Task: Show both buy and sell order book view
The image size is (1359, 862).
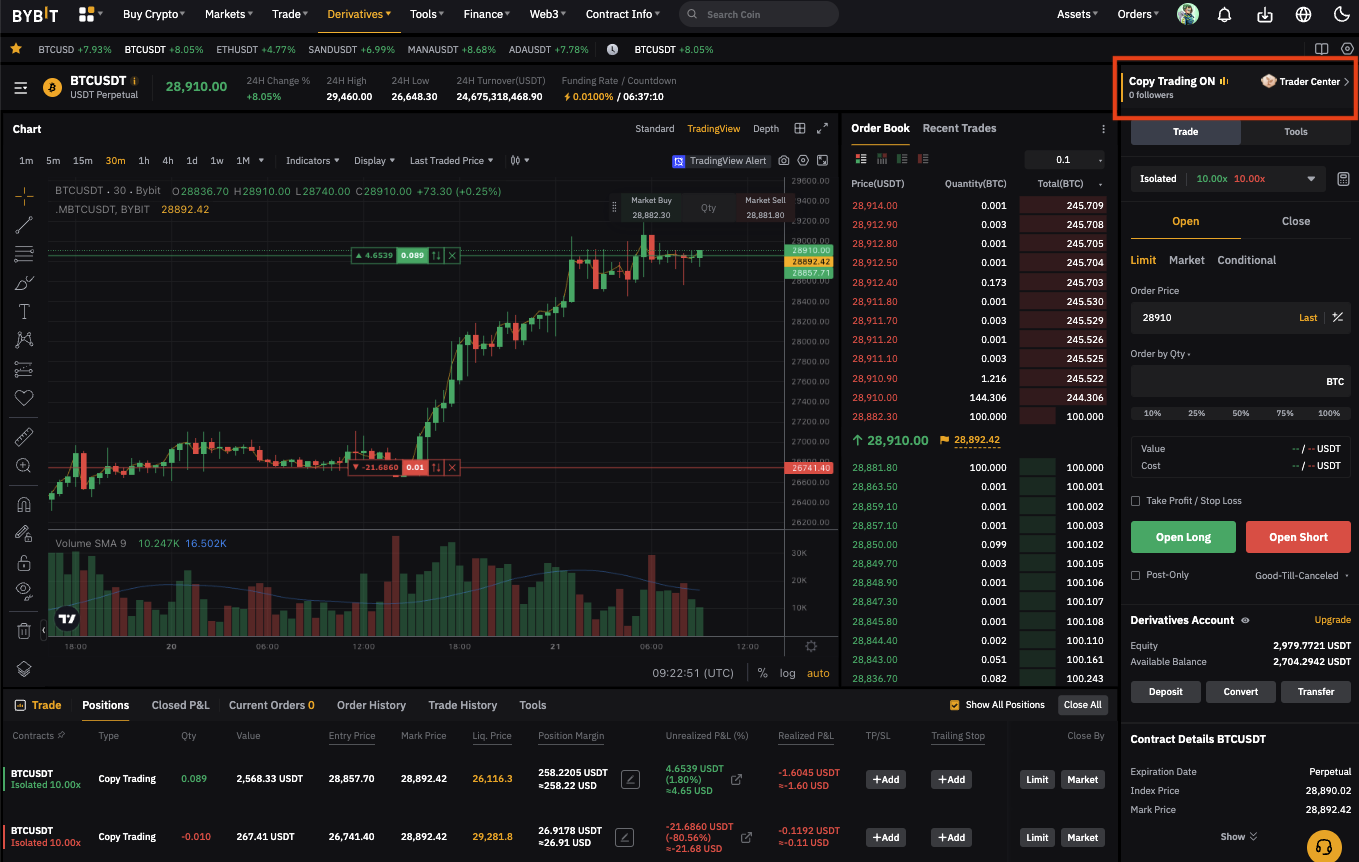Action: point(861,159)
